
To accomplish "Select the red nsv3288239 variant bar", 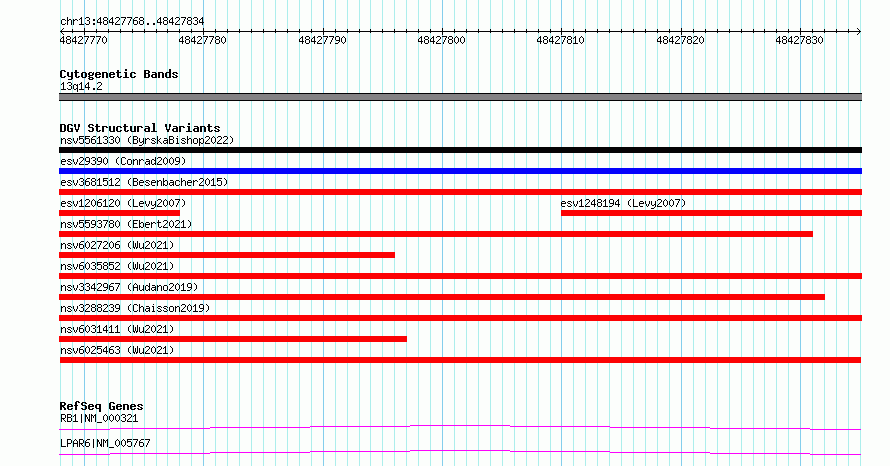I will click(x=460, y=318).
